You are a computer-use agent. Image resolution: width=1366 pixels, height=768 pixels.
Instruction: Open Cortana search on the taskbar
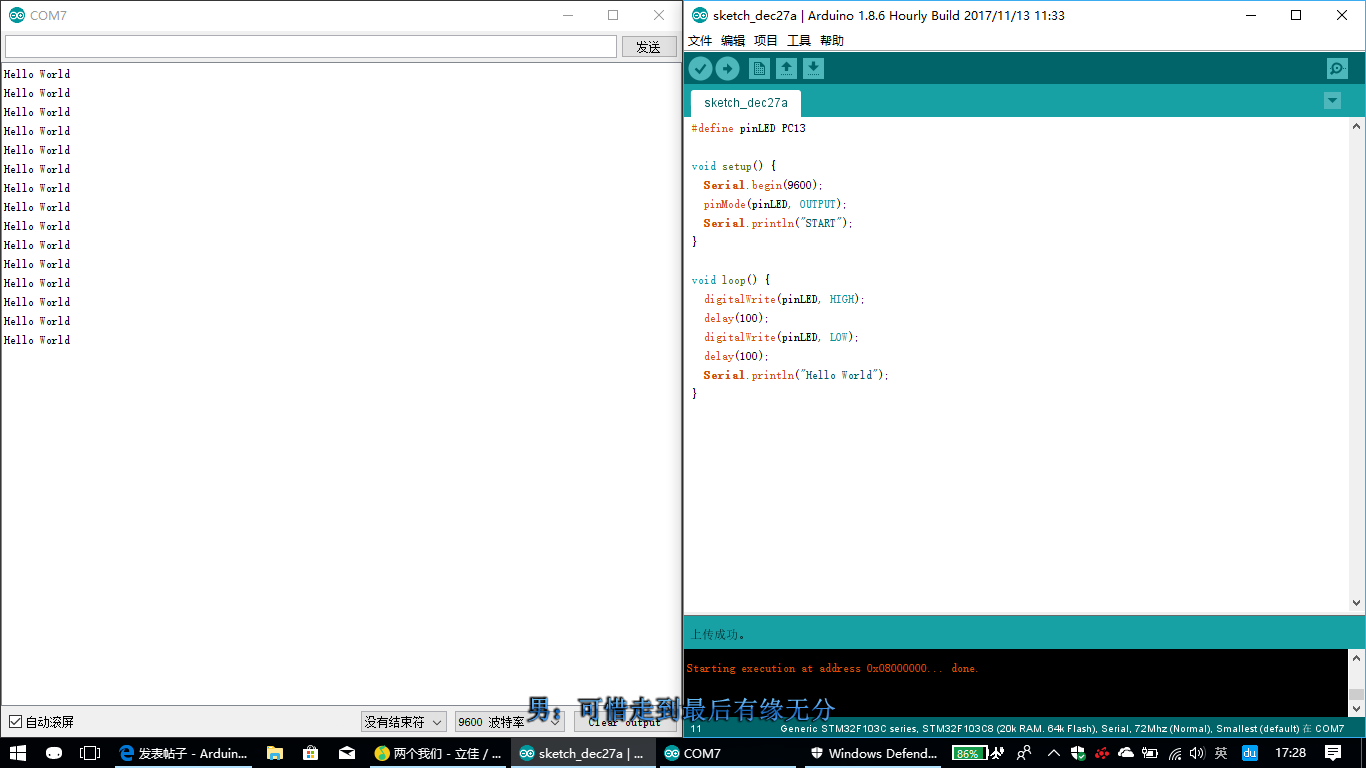point(54,753)
